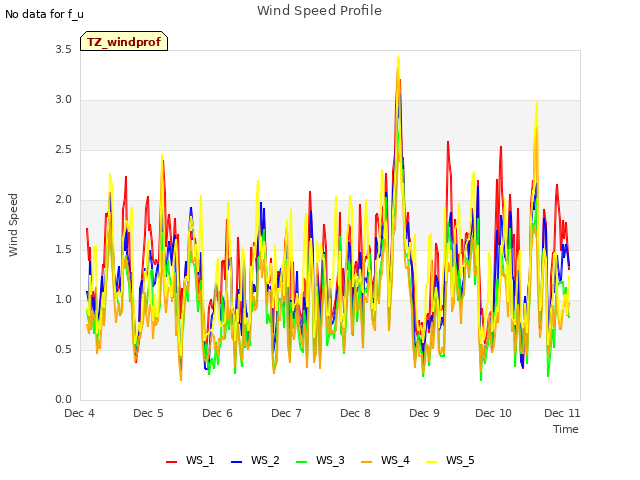
Task: Click the red WS_1 legend swatch
Action: (171, 462)
